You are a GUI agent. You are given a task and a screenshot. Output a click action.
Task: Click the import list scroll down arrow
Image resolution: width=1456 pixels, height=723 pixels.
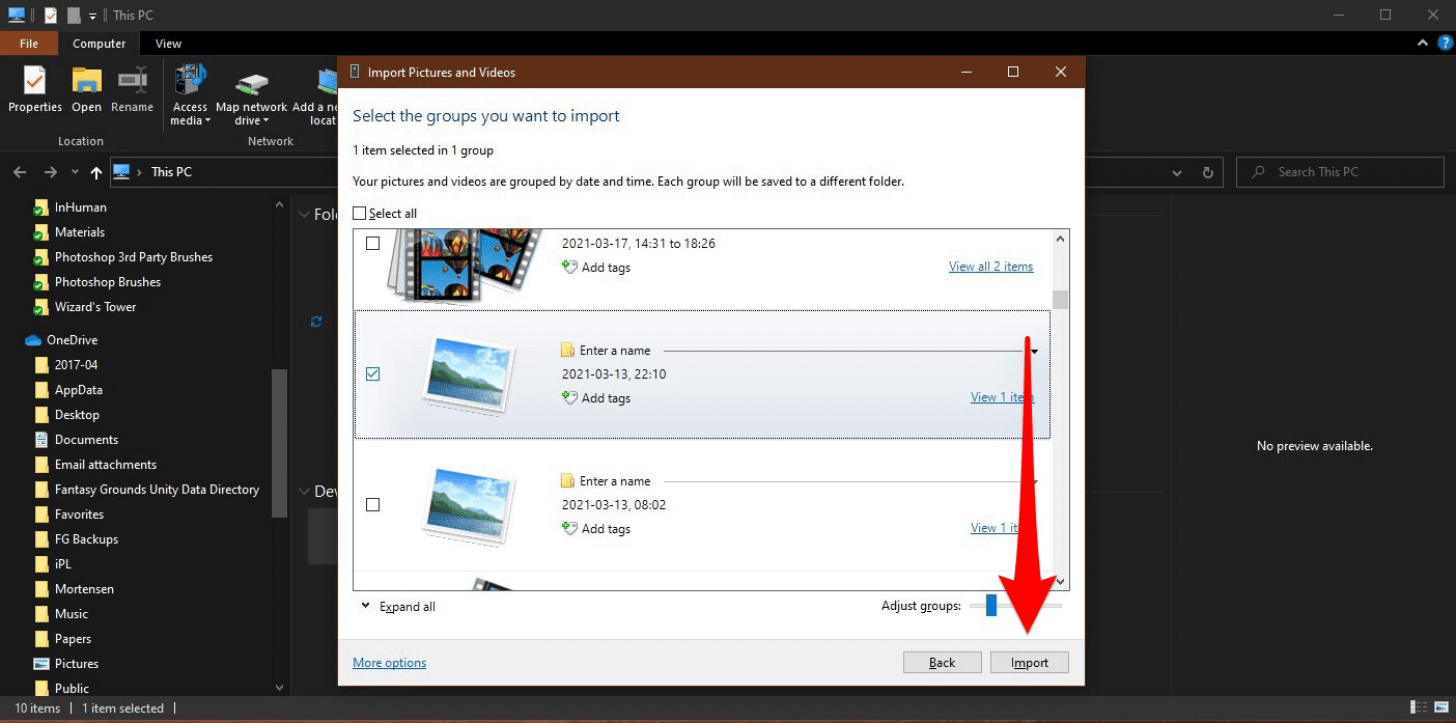[x=1060, y=581]
